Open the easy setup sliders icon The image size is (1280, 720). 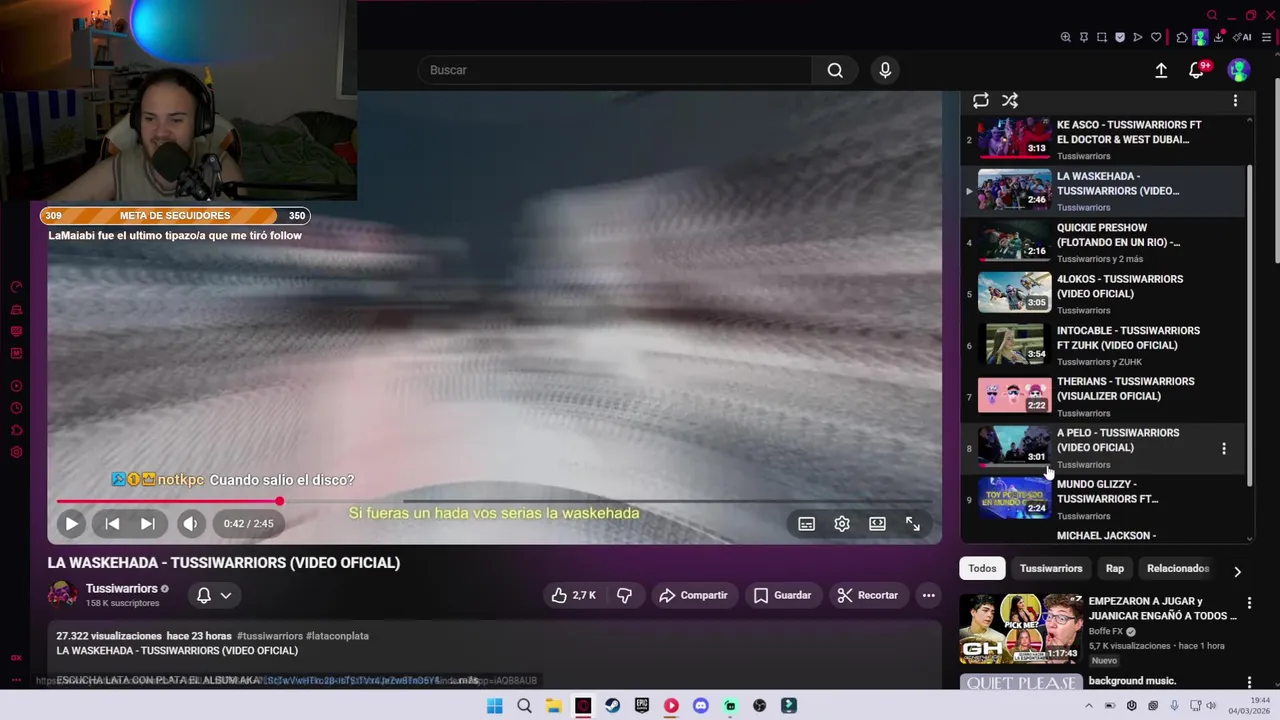(x=1266, y=37)
